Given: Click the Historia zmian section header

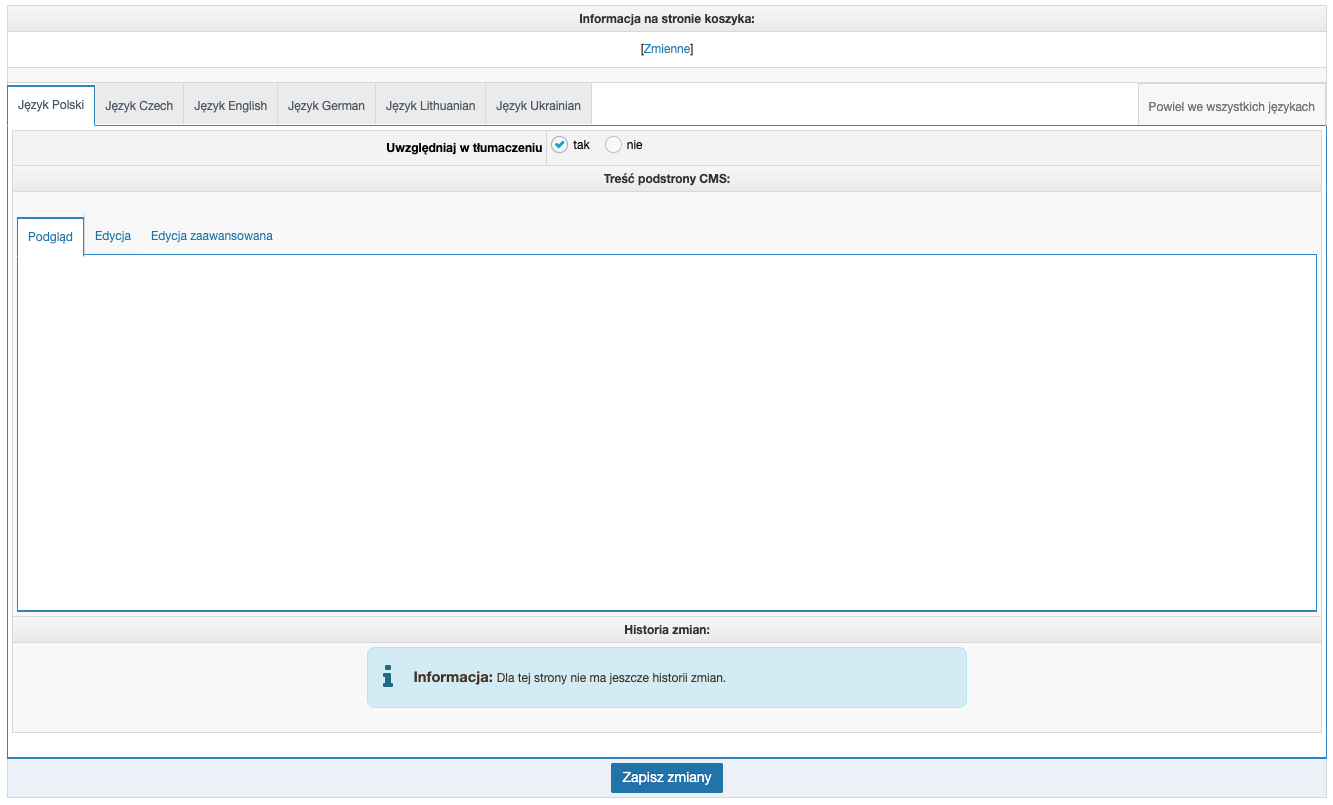Looking at the screenshot, I should click(666, 630).
